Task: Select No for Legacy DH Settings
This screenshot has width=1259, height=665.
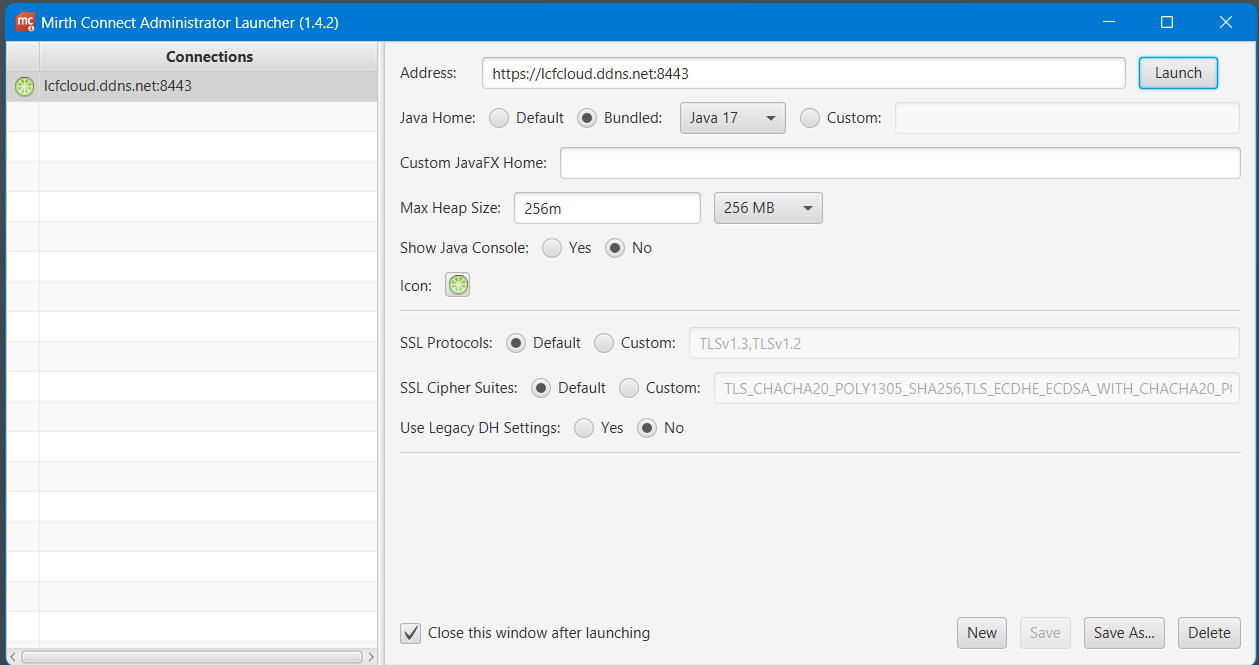Action: [647, 428]
